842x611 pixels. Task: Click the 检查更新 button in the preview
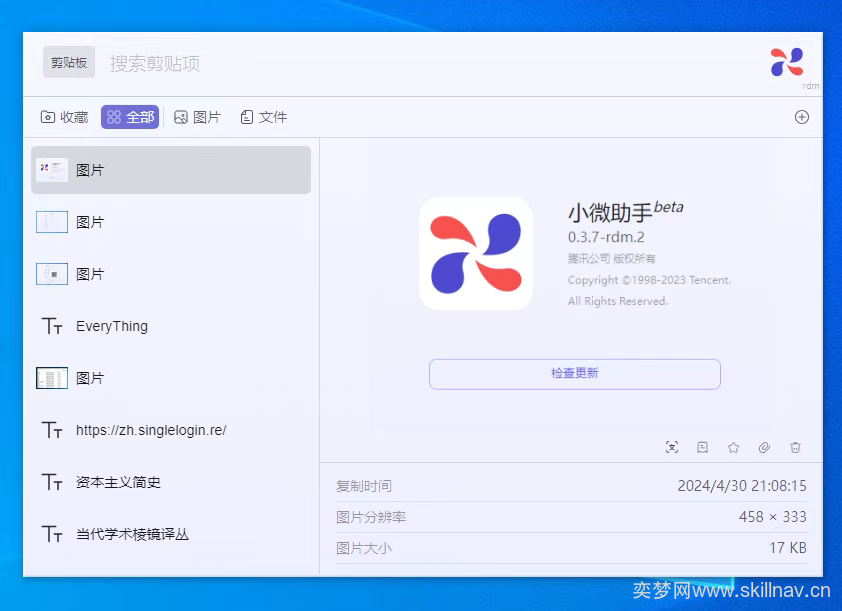click(575, 374)
